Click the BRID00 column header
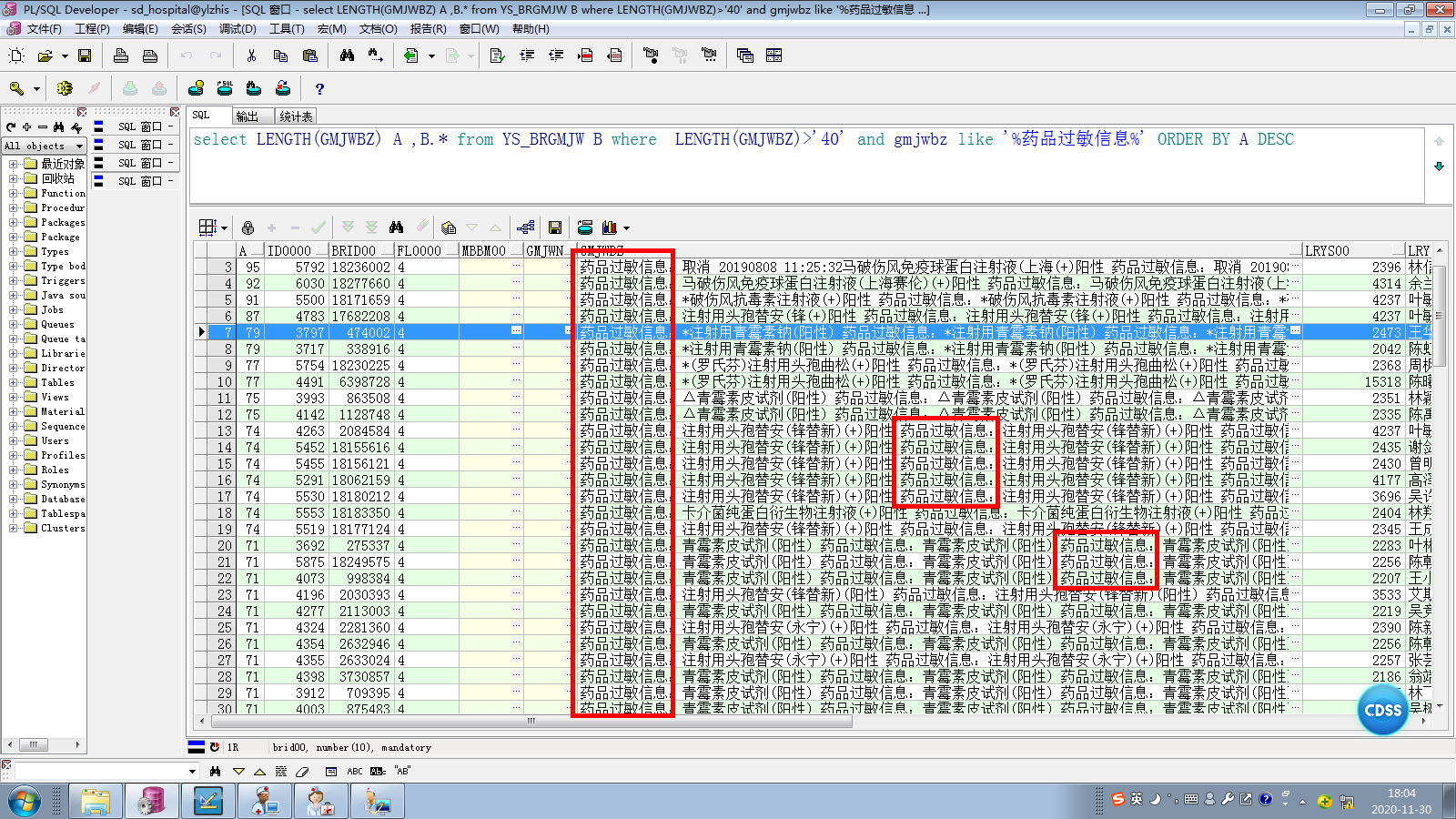The width and height of the screenshot is (1456, 819). tap(354, 250)
